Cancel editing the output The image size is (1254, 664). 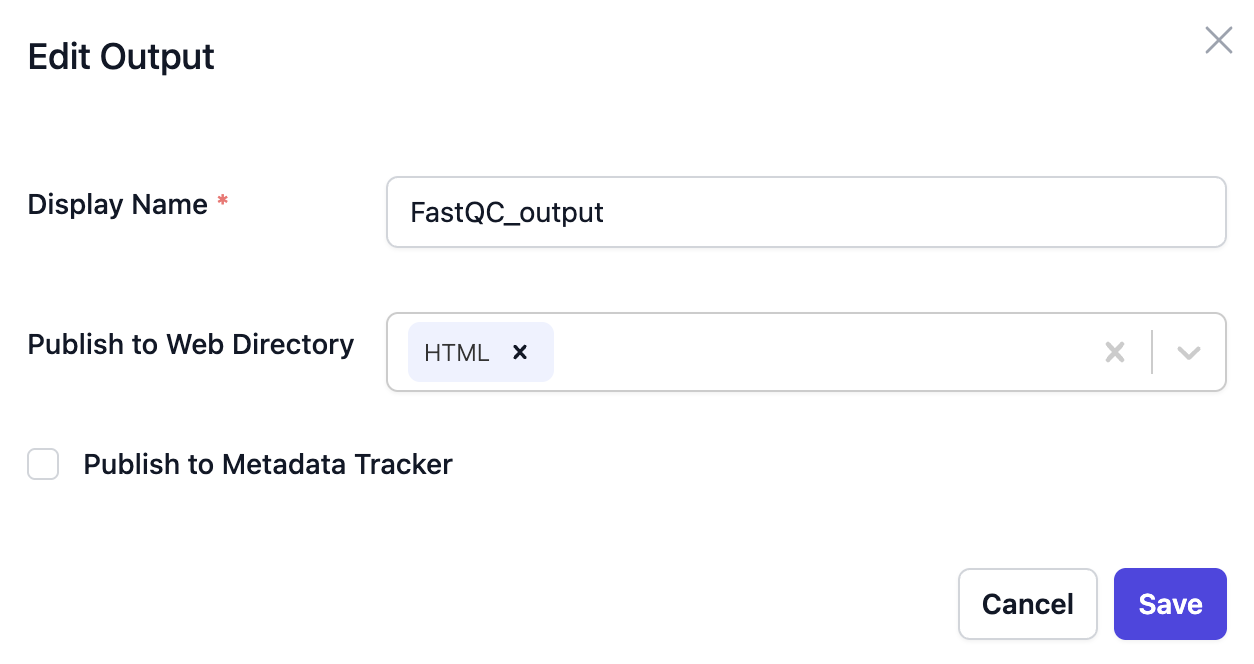pos(1027,604)
